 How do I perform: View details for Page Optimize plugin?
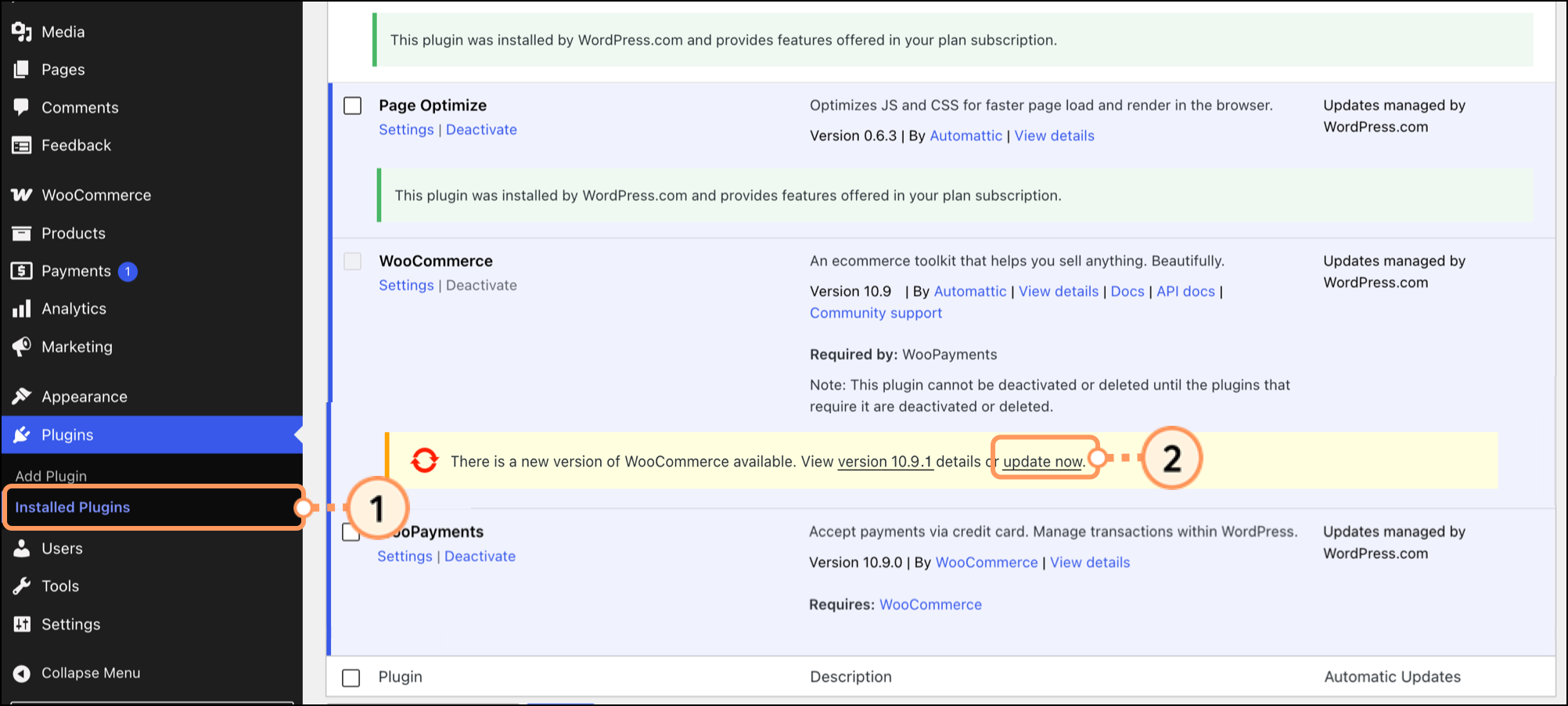point(1054,135)
